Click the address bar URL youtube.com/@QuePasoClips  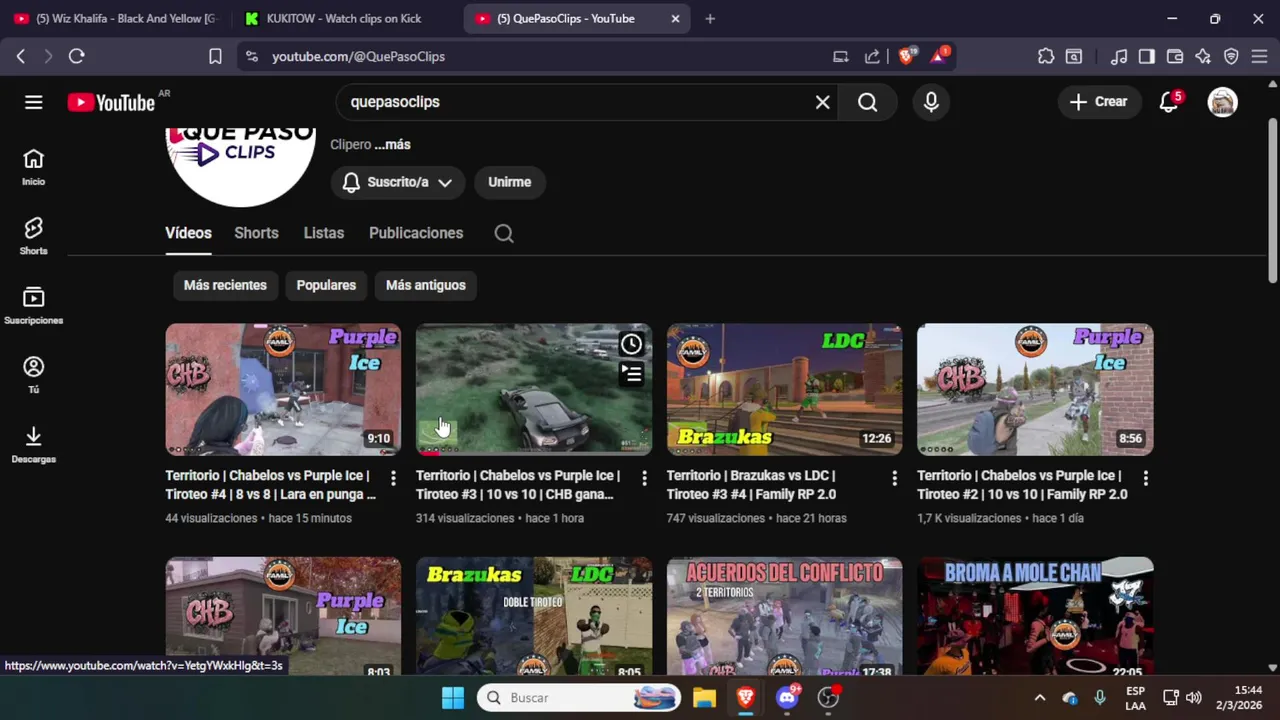click(x=358, y=57)
